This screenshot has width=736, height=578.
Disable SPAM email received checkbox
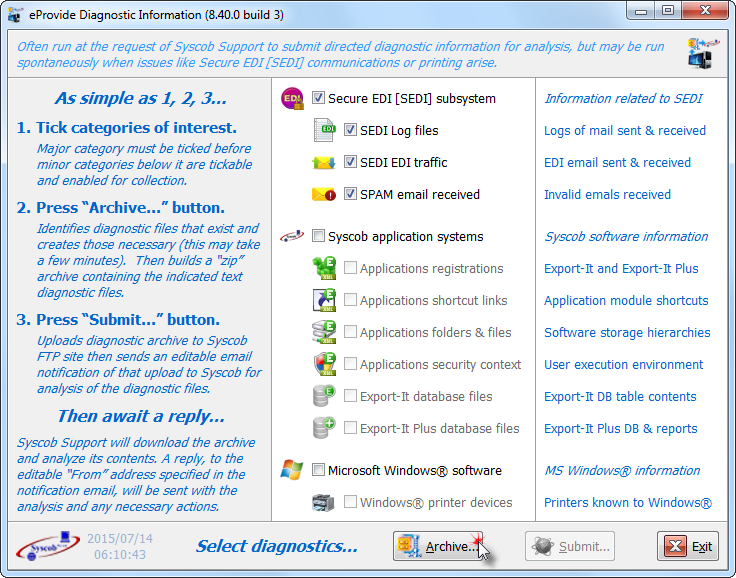coord(351,195)
